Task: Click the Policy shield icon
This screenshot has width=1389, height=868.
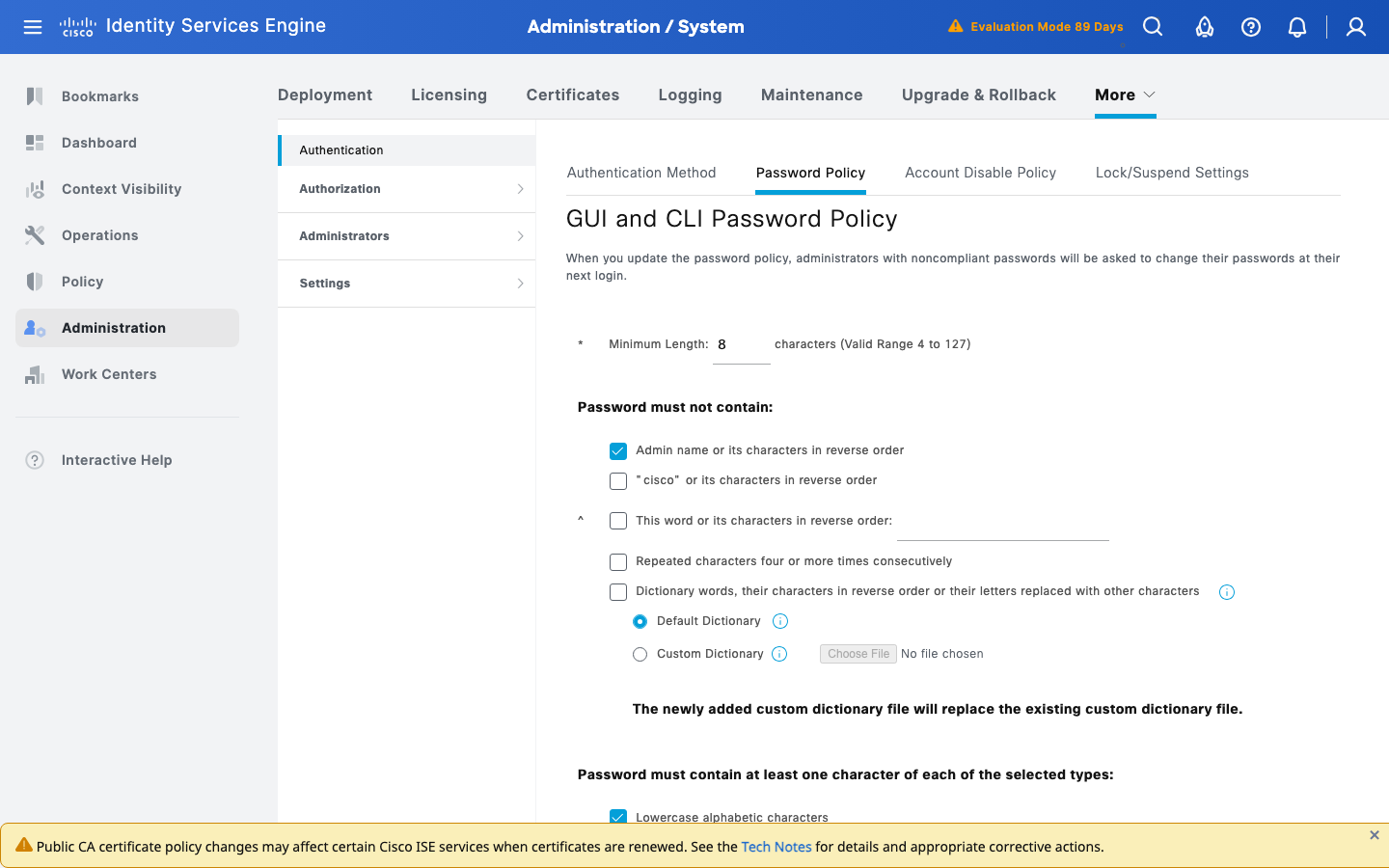Action: 35,282
